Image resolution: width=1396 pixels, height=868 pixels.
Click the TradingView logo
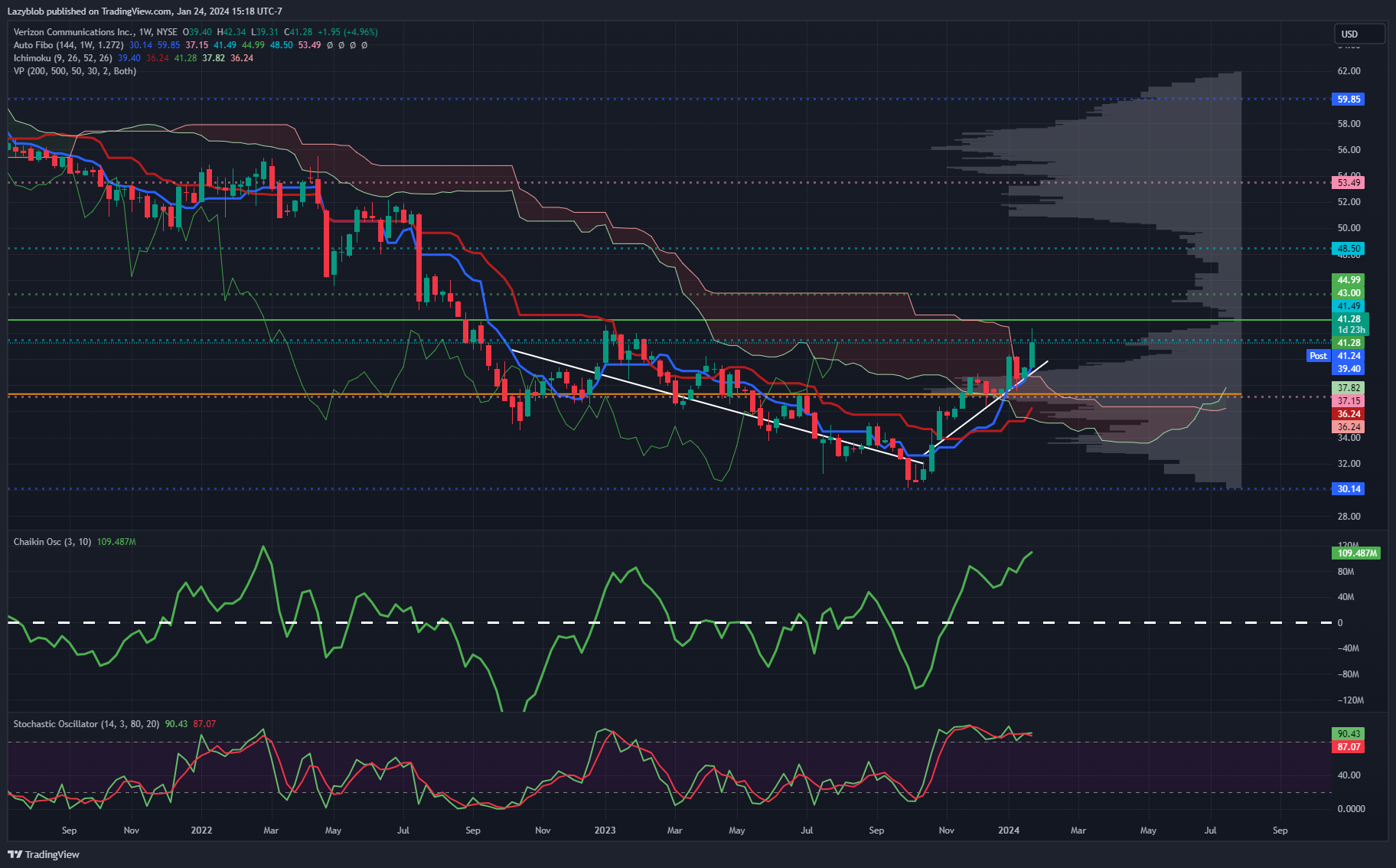pyautogui.click(x=44, y=854)
